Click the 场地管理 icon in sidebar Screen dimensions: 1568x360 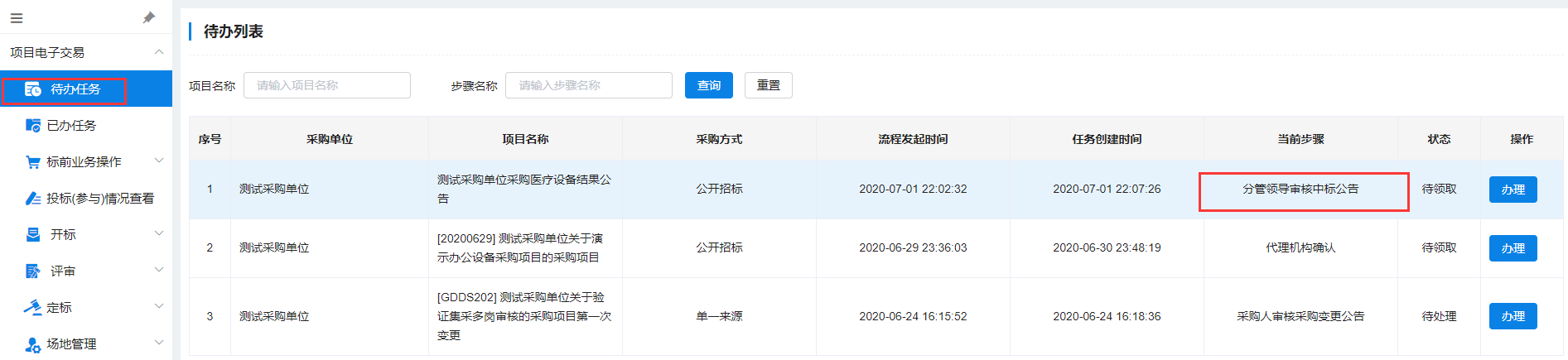click(33, 344)
